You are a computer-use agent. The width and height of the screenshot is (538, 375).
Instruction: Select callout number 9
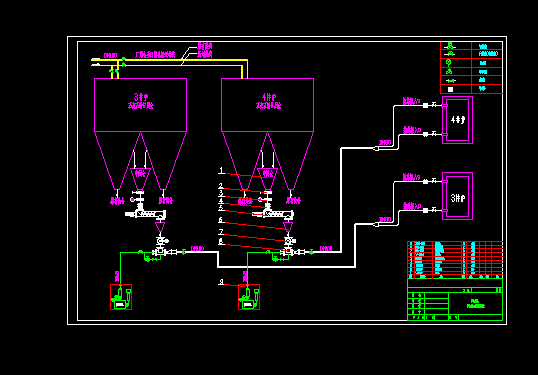coord(221,282)
